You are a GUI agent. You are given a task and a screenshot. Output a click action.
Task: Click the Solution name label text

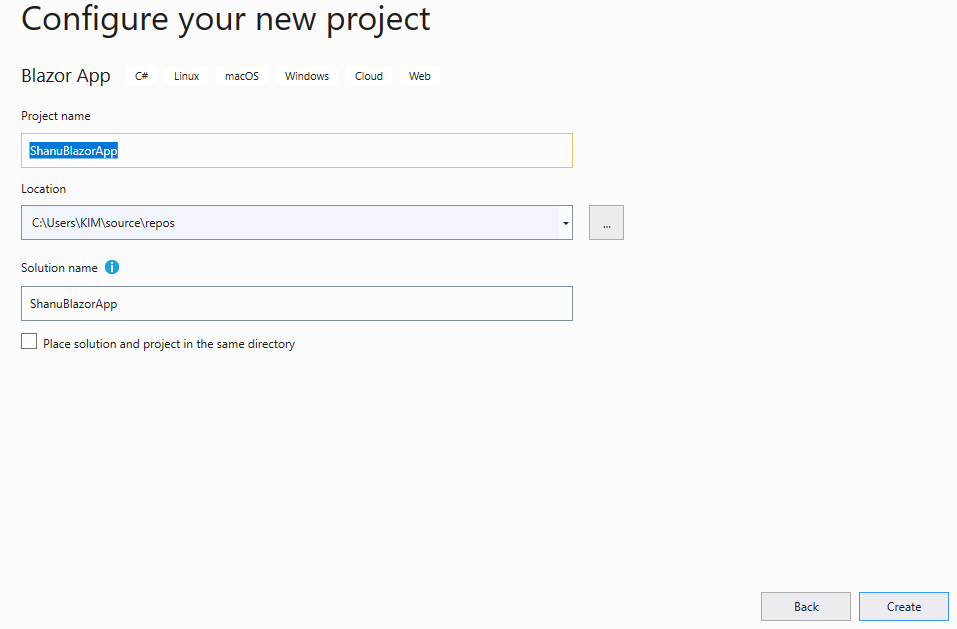[x=59, y=268]
